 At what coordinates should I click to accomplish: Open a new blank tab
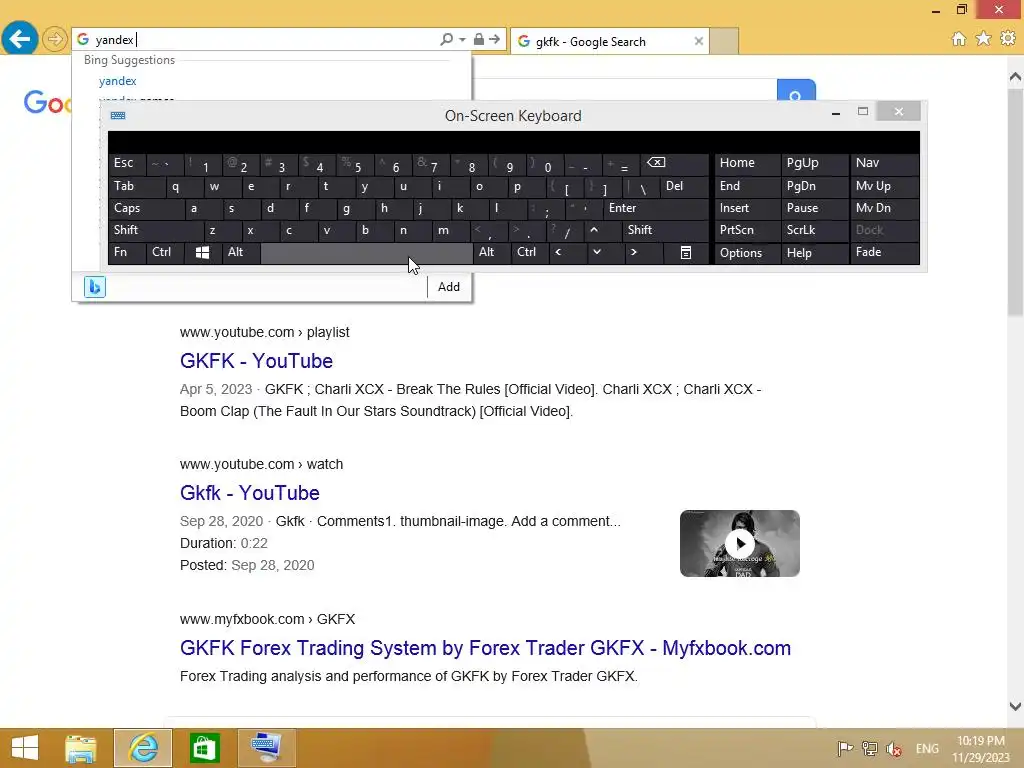724,41
